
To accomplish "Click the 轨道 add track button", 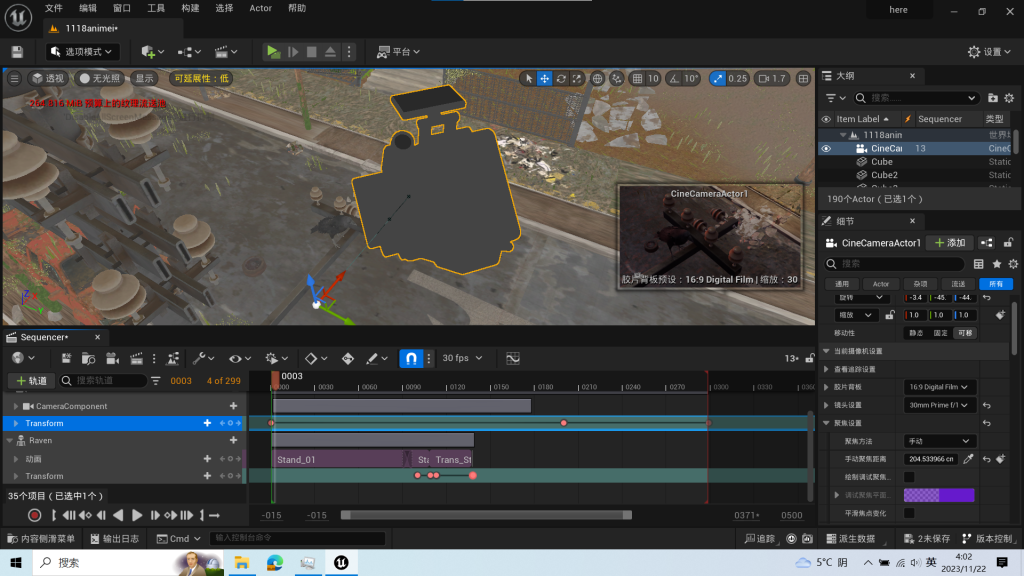I will pyautogui.click(x=31, y=381).
